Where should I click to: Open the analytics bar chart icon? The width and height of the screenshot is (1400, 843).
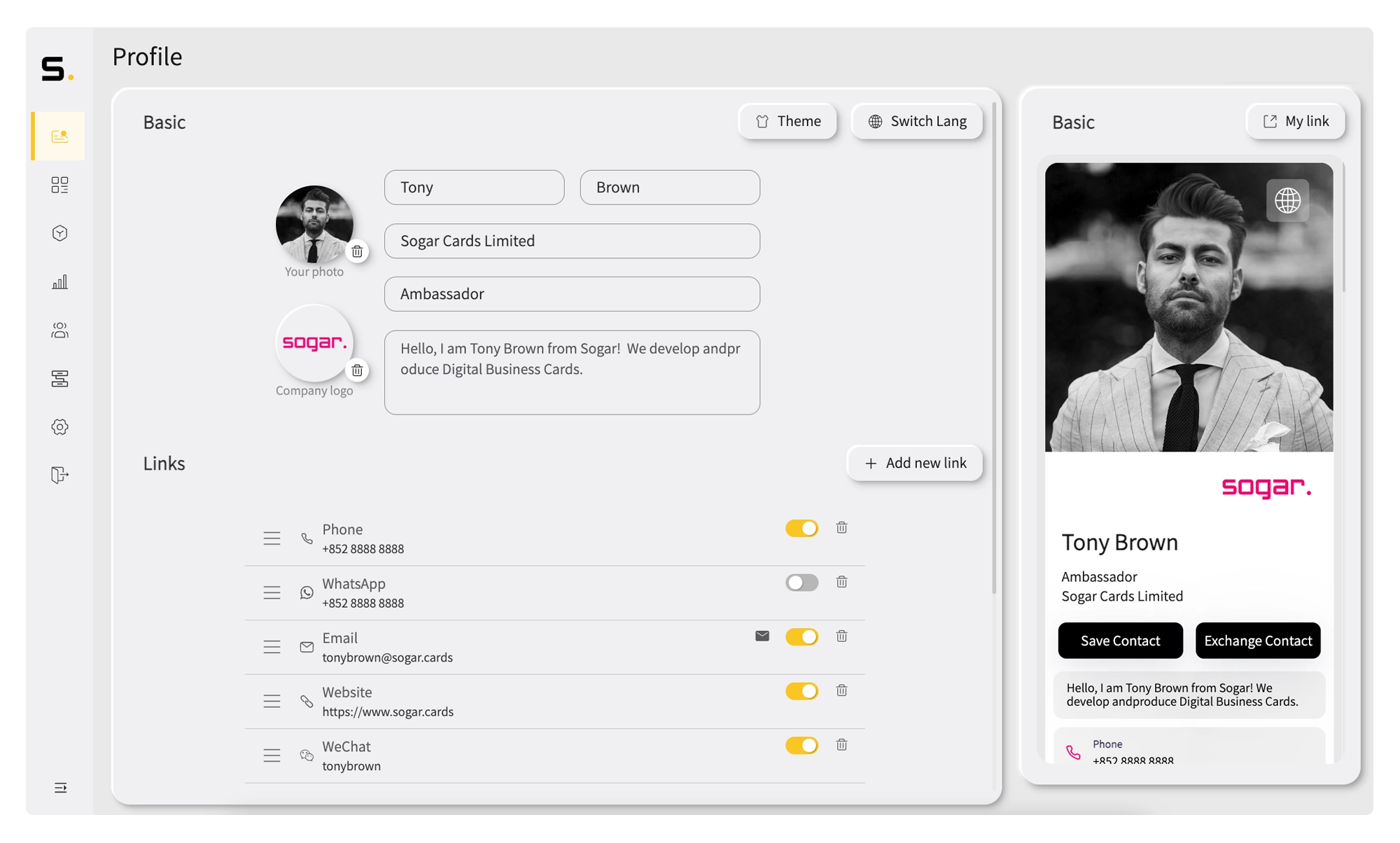pos(60,281)
